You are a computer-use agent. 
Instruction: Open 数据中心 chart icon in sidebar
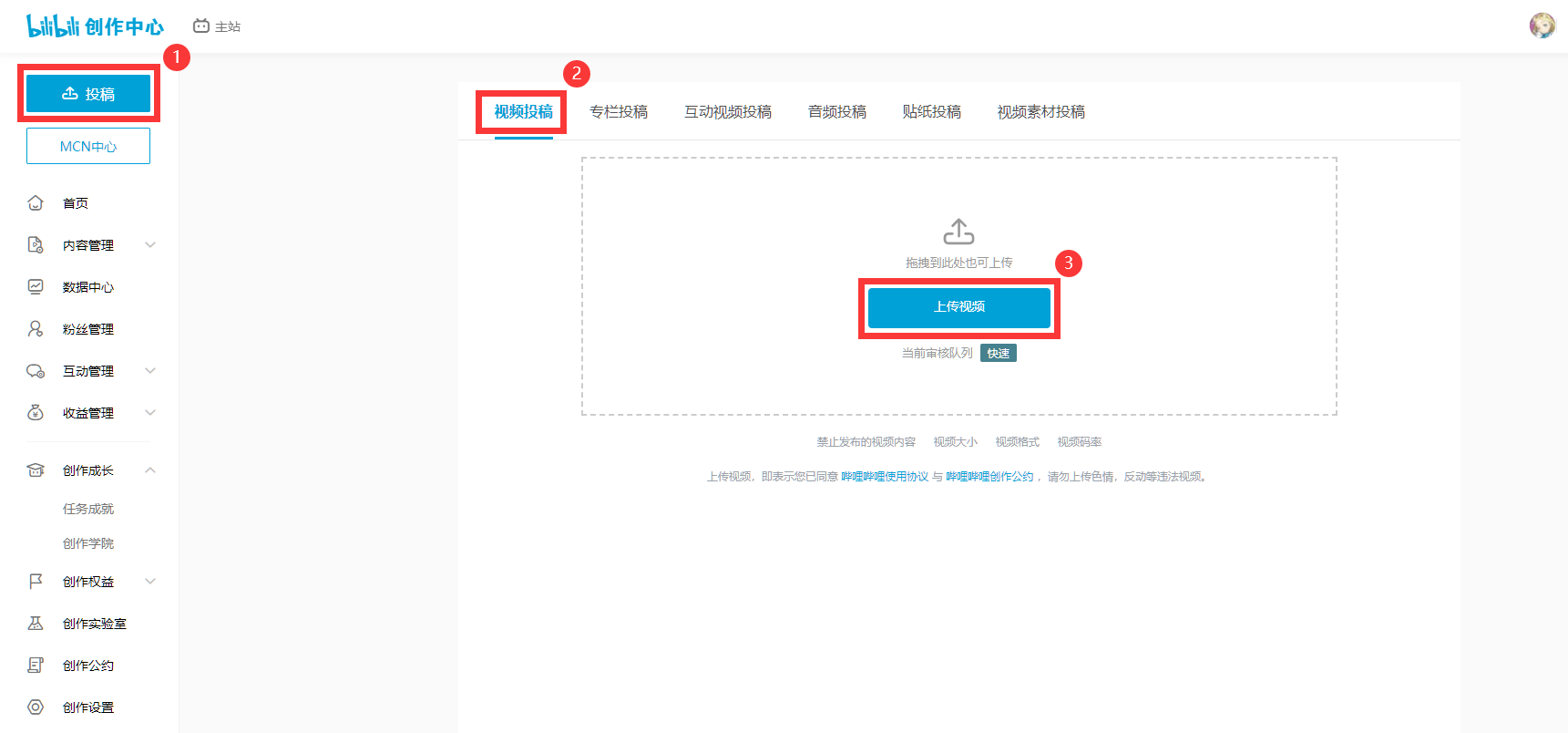tap(36, 287)
